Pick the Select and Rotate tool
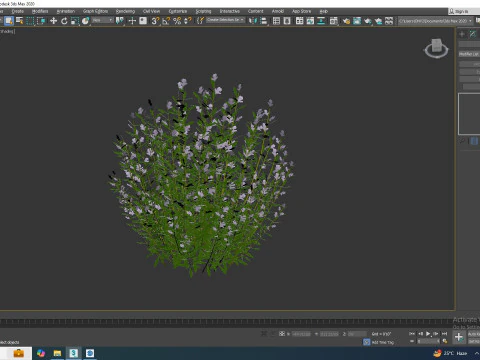This screenshot has height=360, width=480. tap(64, 21)
